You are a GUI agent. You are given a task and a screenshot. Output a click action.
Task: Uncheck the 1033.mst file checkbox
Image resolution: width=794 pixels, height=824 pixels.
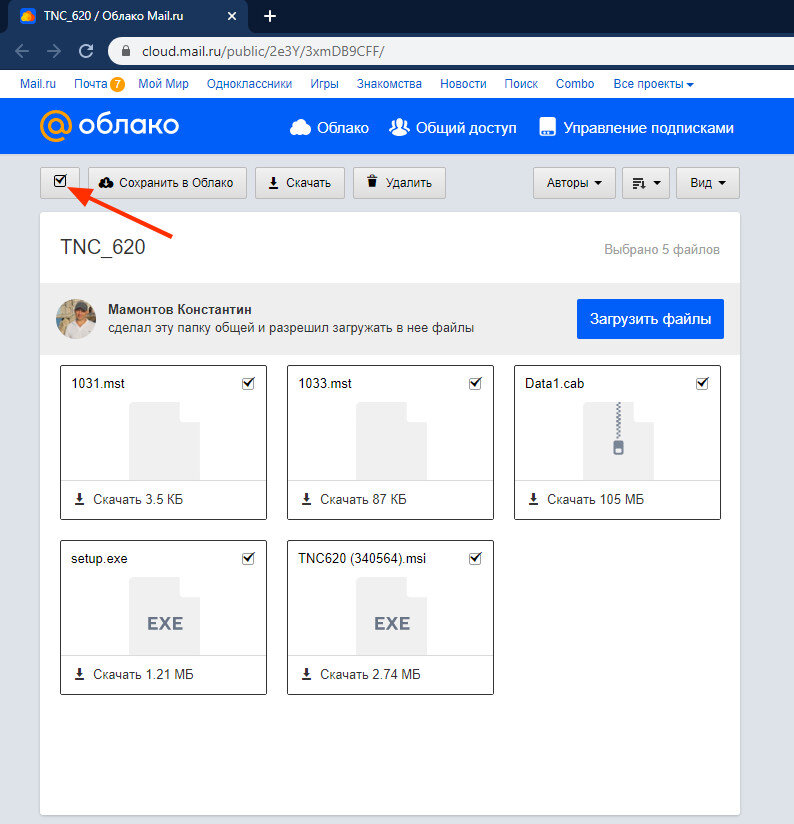(x=475, y=384)
